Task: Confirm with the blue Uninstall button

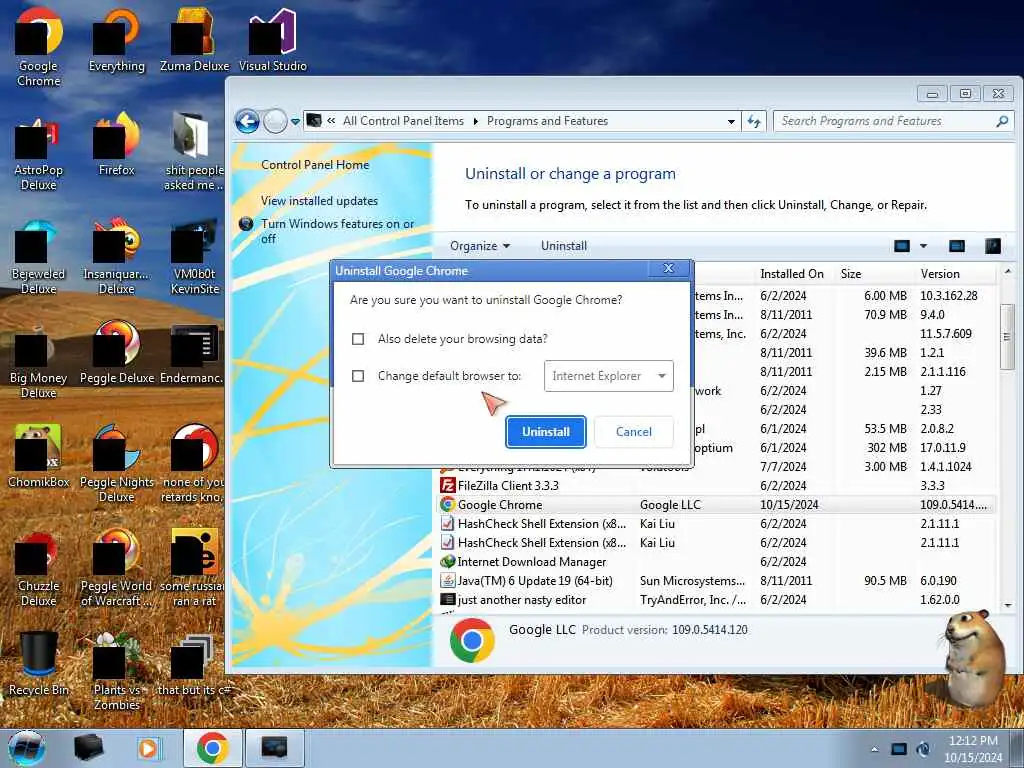Action: (x=545, y=432)
